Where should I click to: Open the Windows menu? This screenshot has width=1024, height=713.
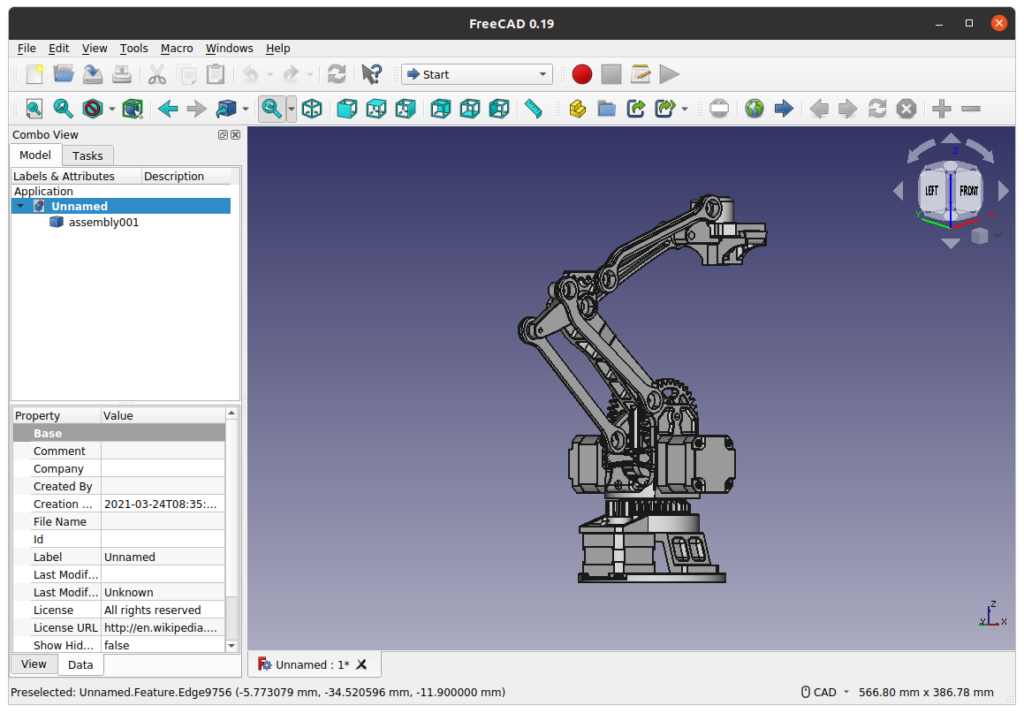(x=229, y=48)
